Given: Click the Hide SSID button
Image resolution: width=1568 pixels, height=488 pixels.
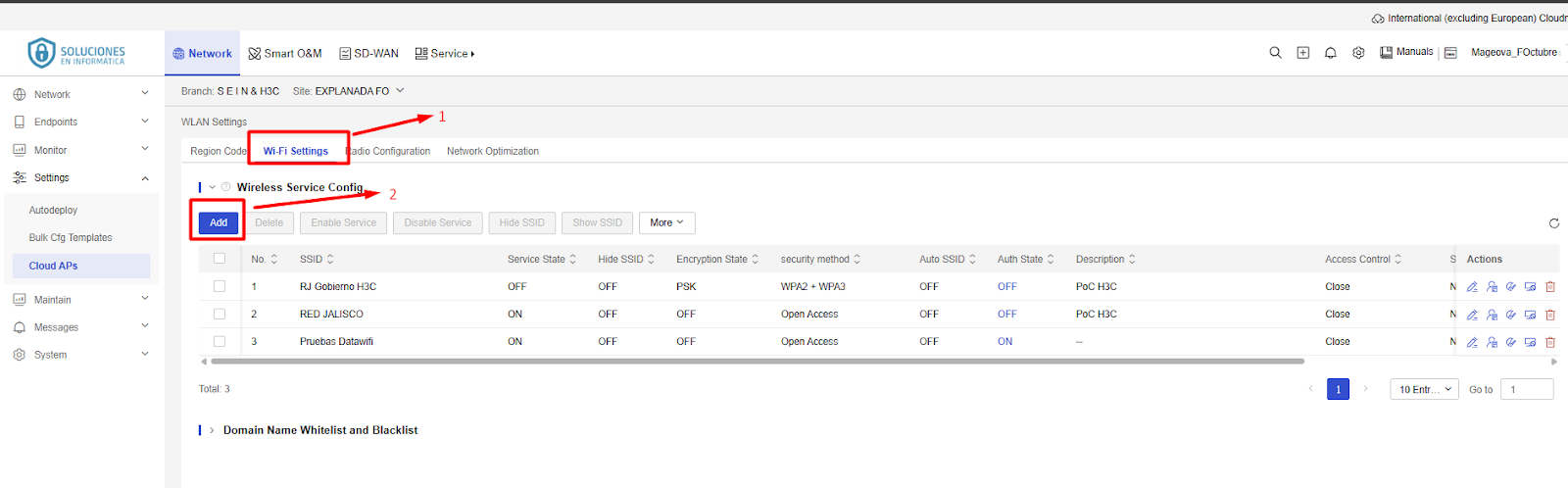Looking at the screenshot, I should click(x=522, y=223).
